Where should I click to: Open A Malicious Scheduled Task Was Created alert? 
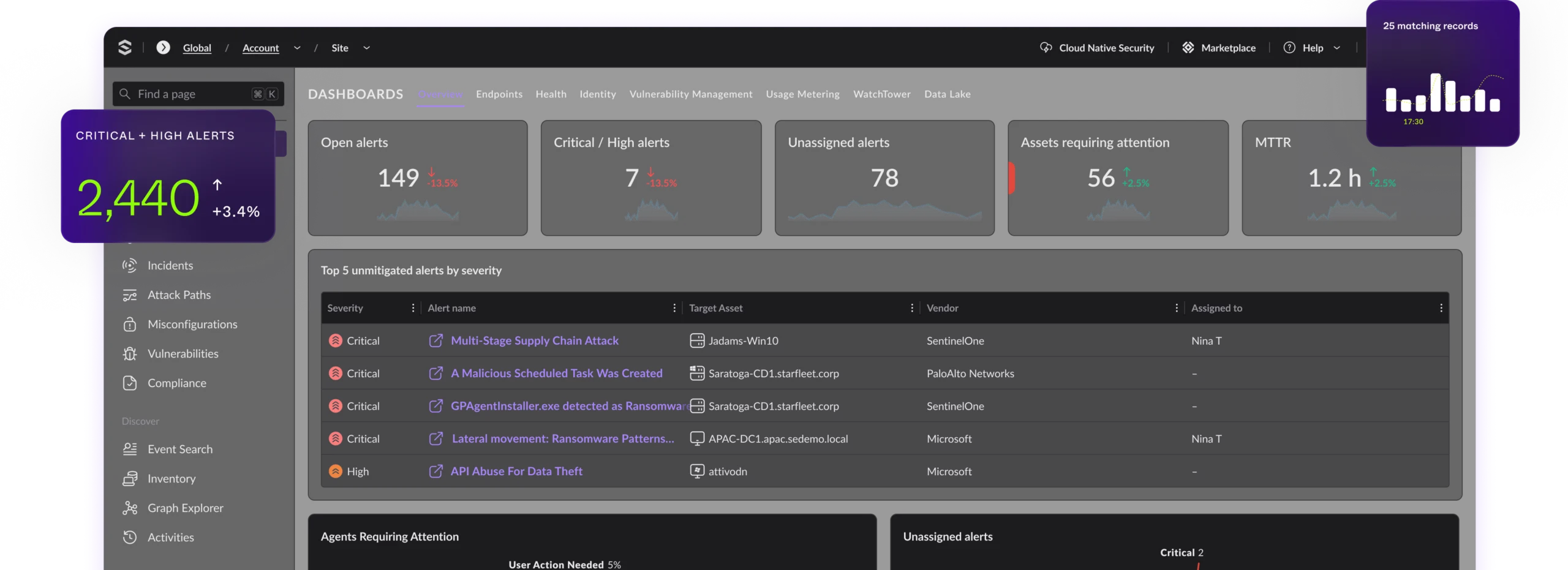[x=556, y=373]
